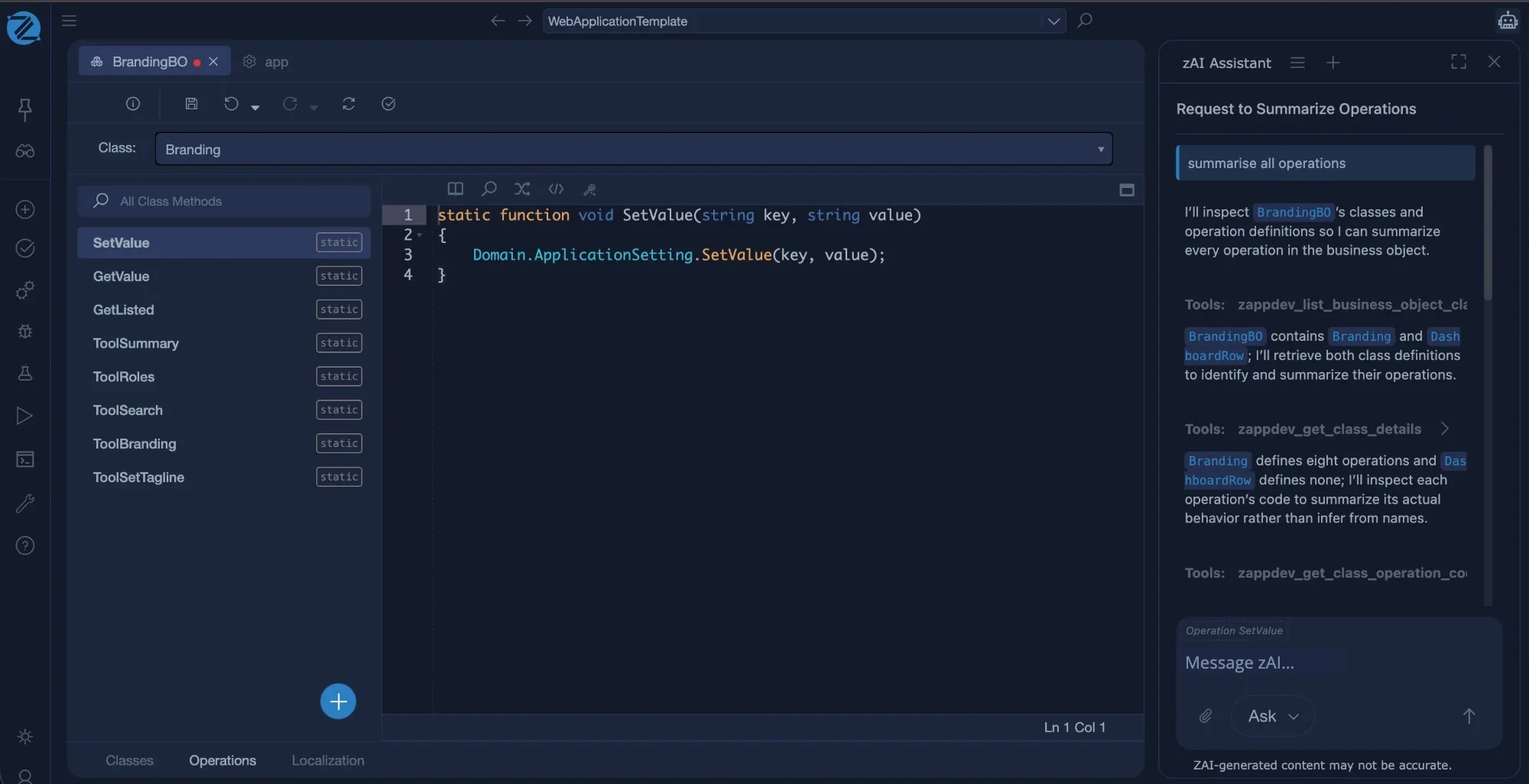Open the help question mark icon

point(25,546)
